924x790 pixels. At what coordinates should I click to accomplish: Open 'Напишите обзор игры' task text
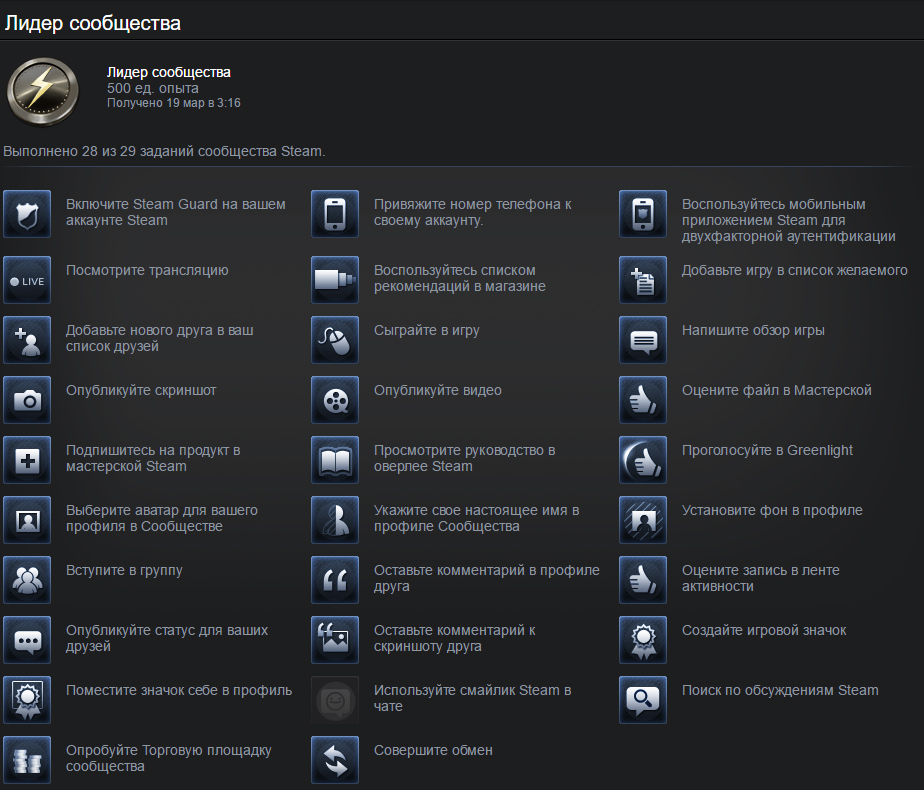click(753, 330)
